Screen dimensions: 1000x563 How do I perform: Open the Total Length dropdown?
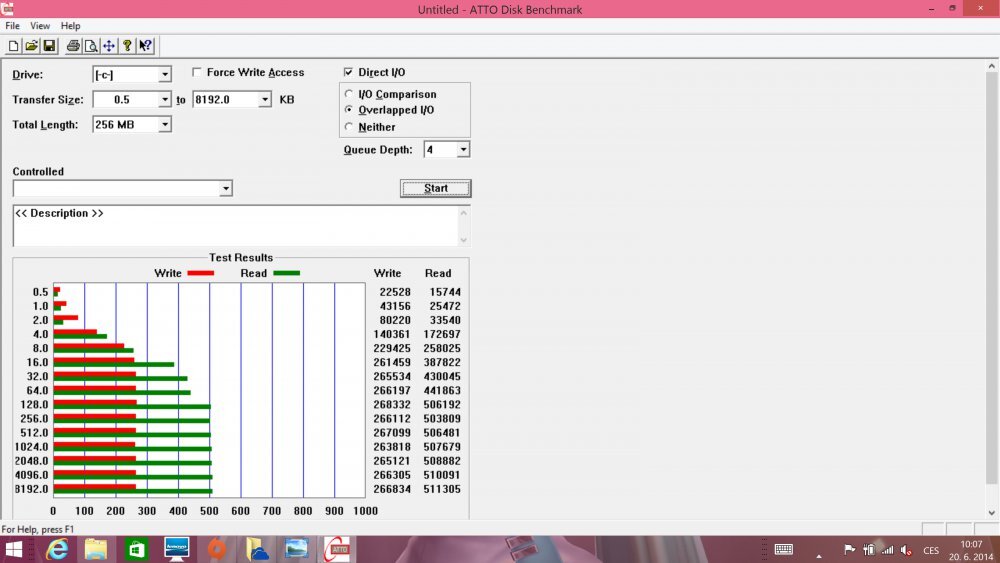[164, 125]
